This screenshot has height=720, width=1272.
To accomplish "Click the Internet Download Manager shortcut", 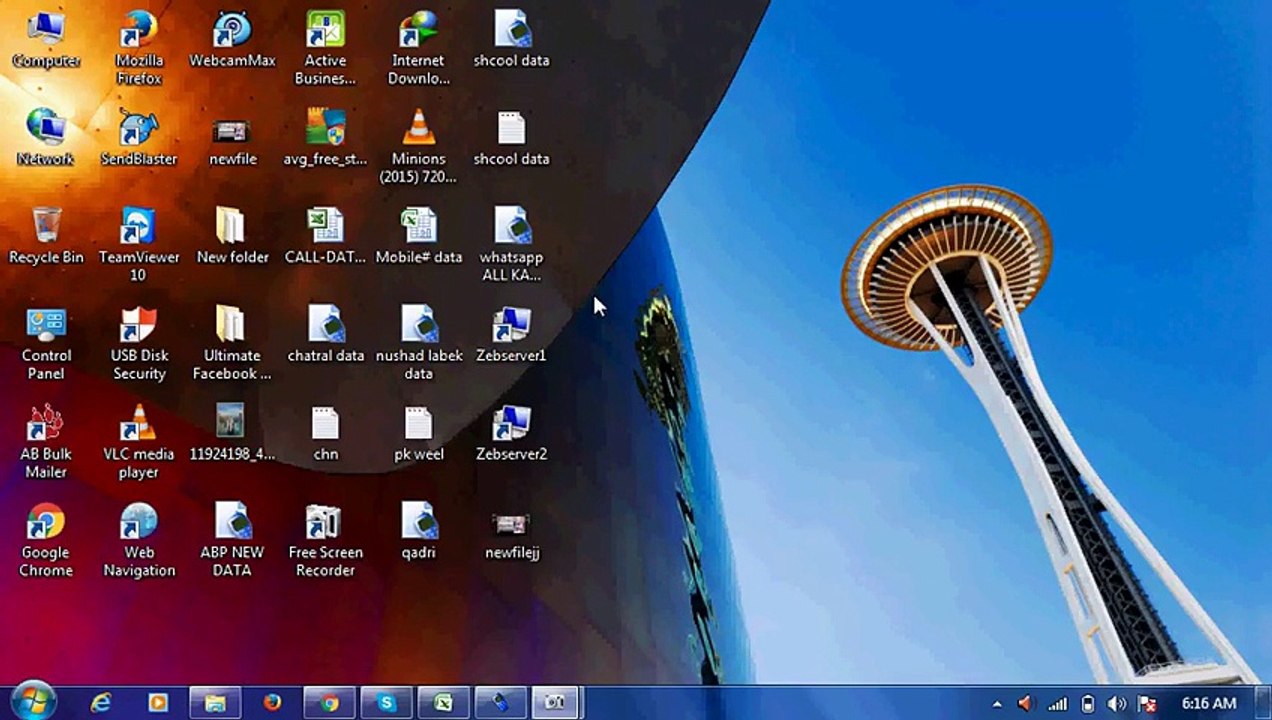I will tap(418, 48).
